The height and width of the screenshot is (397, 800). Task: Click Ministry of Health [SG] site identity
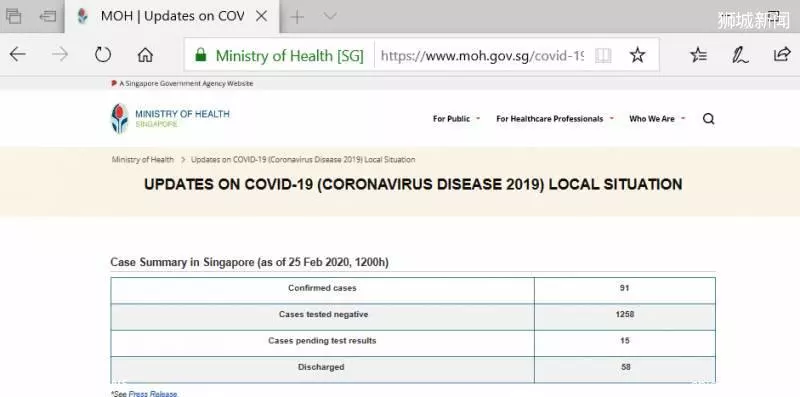click(x=289, y=55)
